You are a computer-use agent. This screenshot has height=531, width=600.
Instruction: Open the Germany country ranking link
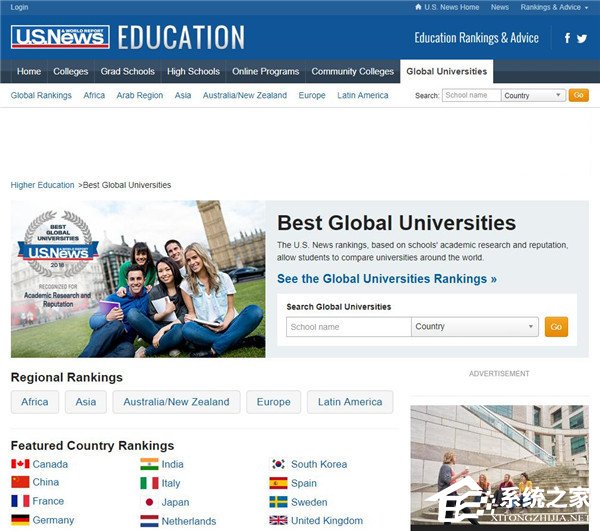click(x=53, y=520)
